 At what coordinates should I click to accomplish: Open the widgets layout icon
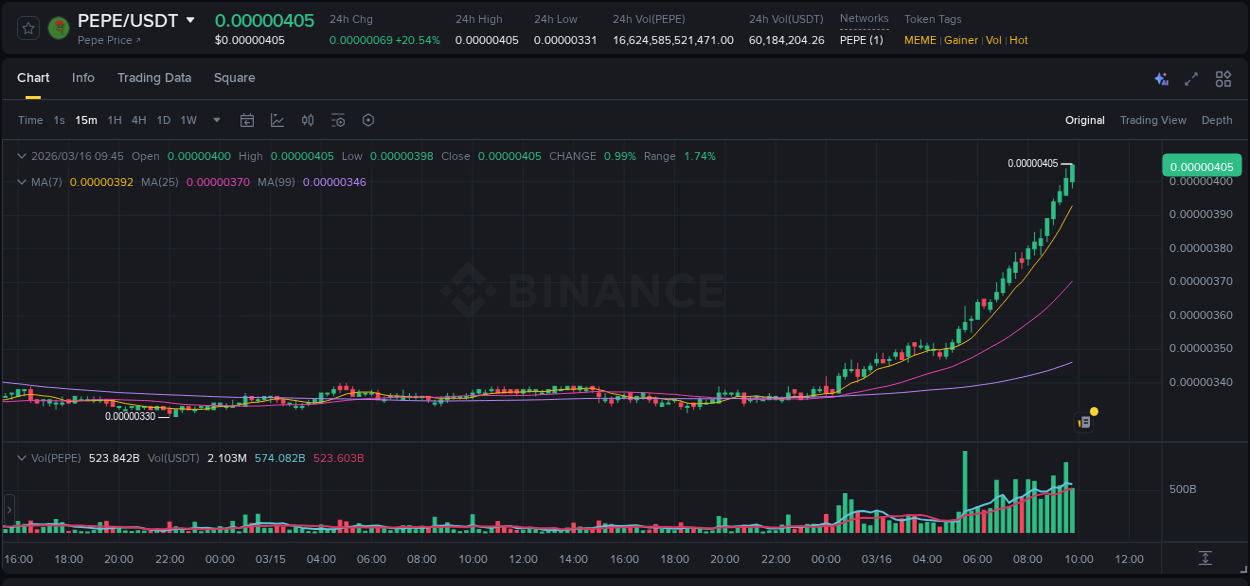pos(1223,78)
